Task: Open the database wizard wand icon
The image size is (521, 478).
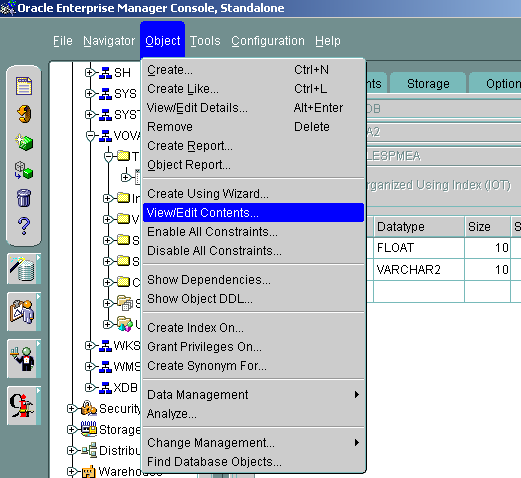Action: coord(24,269)
